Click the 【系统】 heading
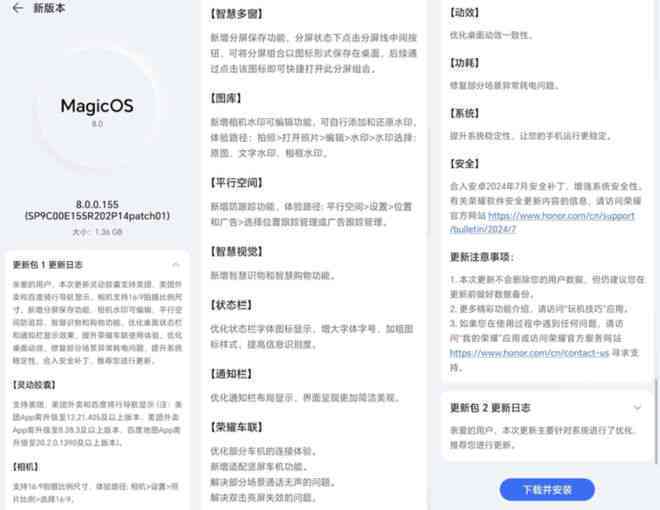 tap(464, 113)
